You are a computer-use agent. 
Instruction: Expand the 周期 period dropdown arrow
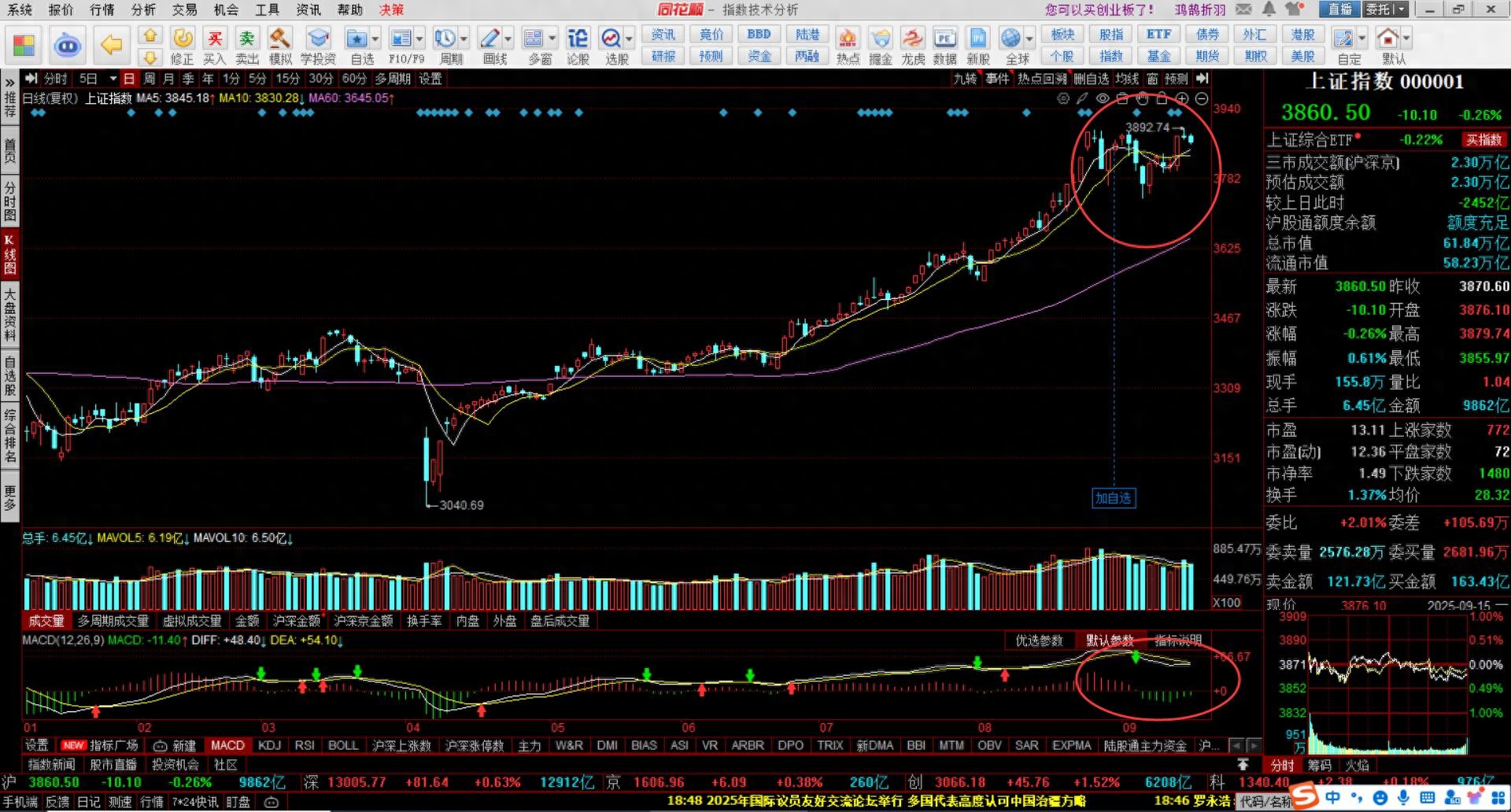464,38
